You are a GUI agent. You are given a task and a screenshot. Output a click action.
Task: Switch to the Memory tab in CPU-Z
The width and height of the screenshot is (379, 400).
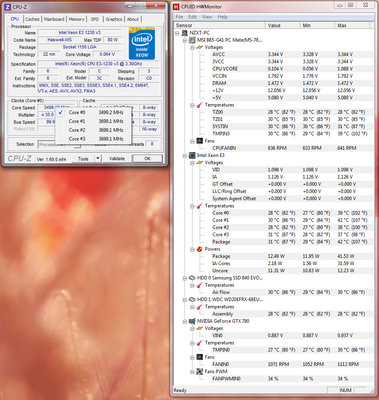click(x=76, y=19)
